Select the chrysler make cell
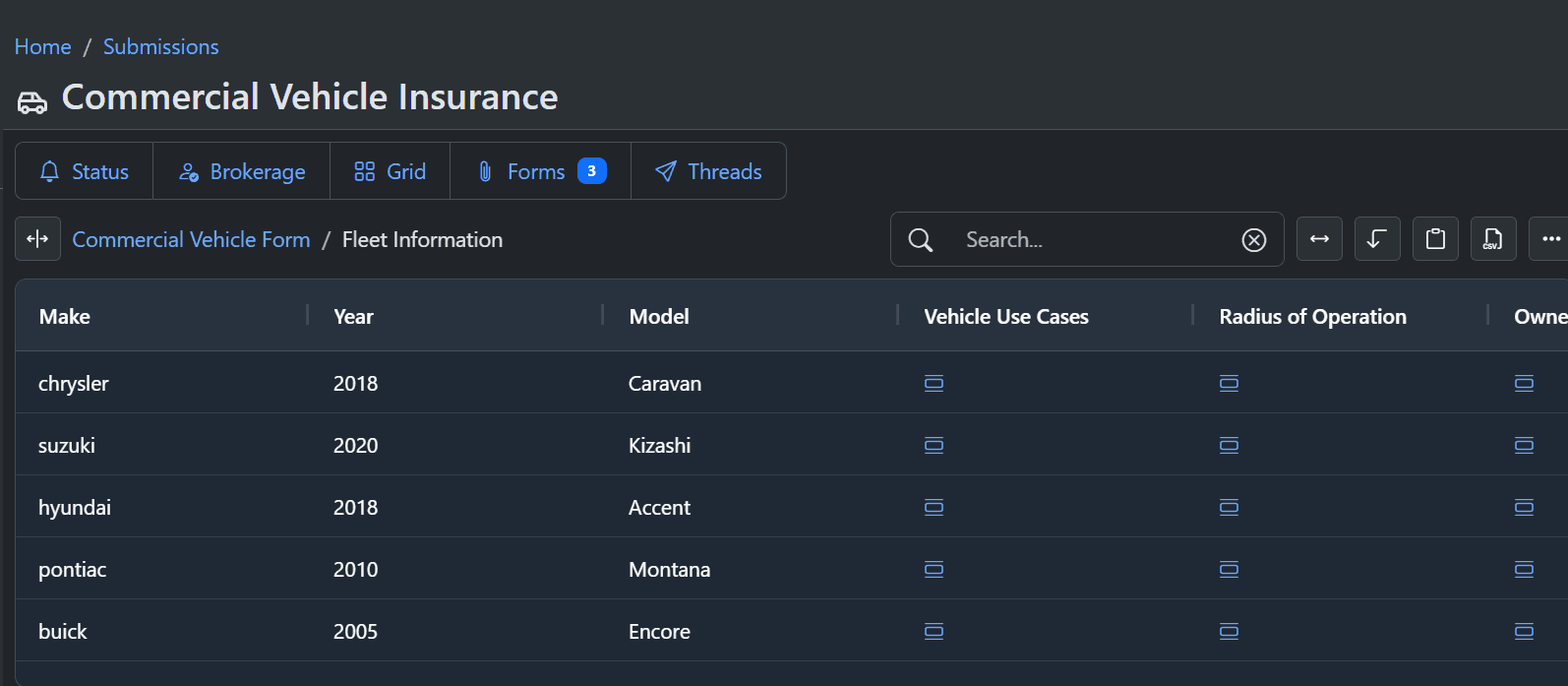 click(x=162, y=383)
